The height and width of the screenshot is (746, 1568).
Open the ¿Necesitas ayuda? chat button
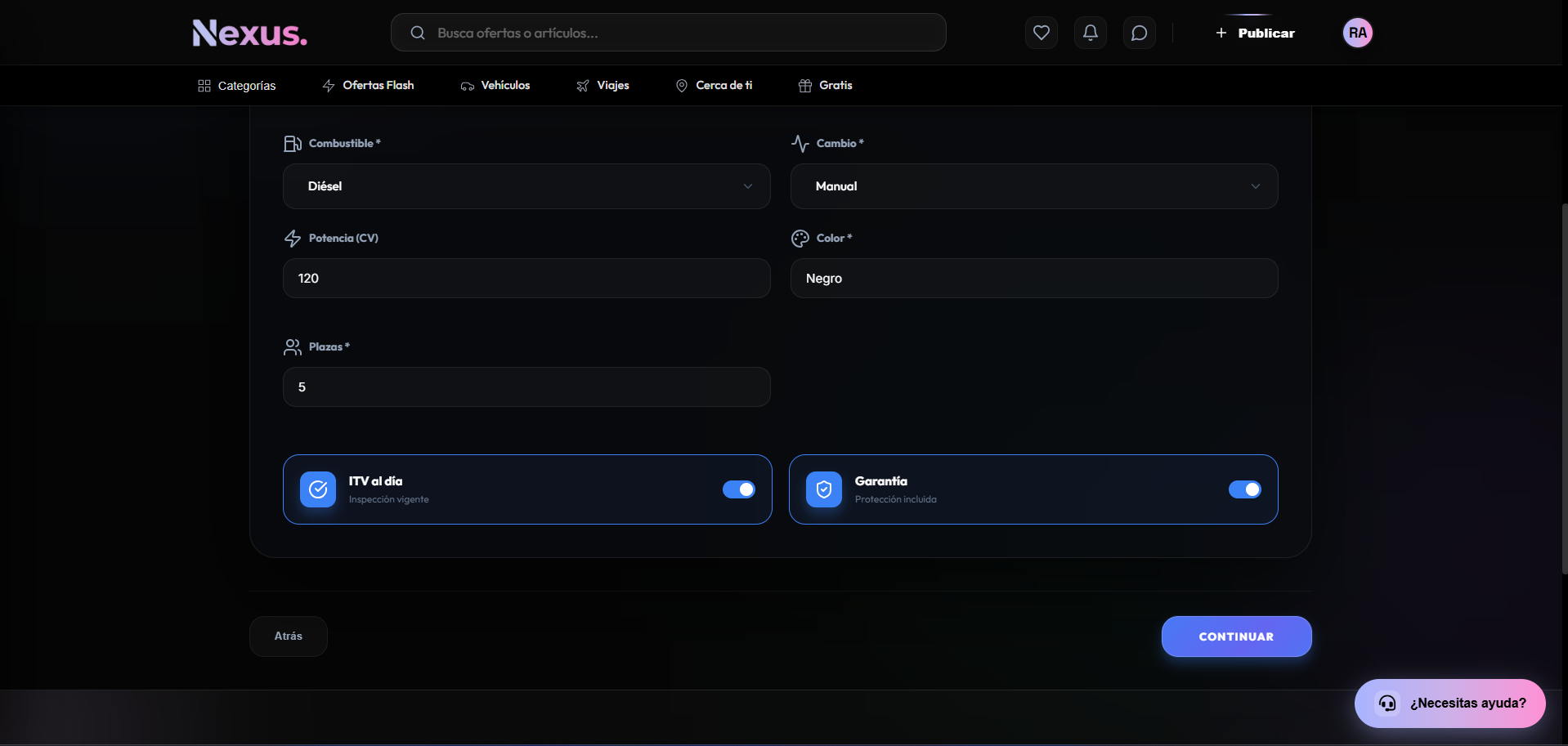tap(1449, 704)
